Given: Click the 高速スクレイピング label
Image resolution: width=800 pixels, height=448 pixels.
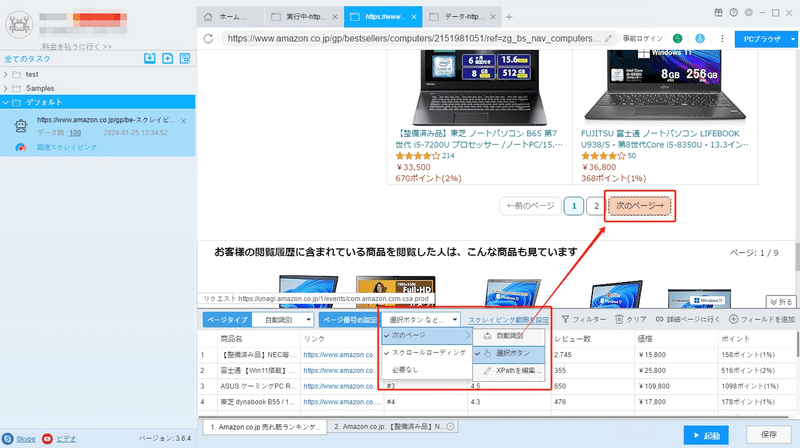Looking at the screenshot, I should click(66, 147).
